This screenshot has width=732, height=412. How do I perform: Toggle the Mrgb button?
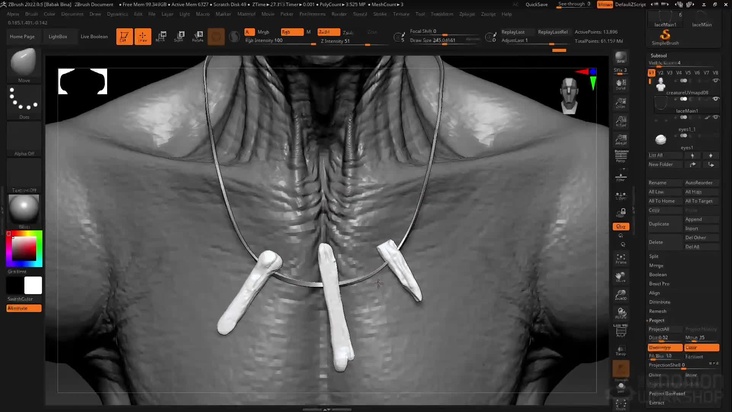click(263, 32)
